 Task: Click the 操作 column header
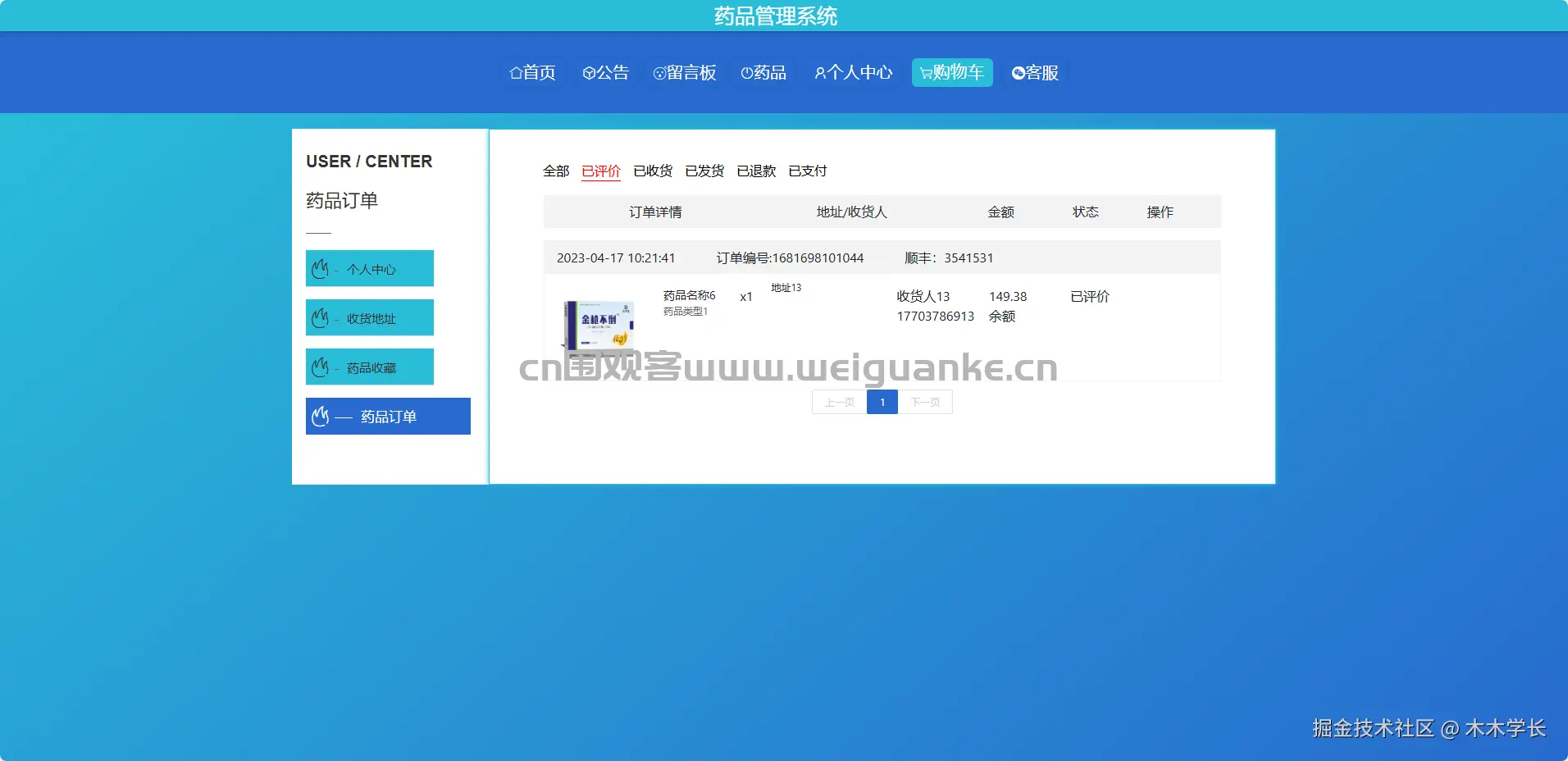pyautogui.click(x=1160, y=212)
